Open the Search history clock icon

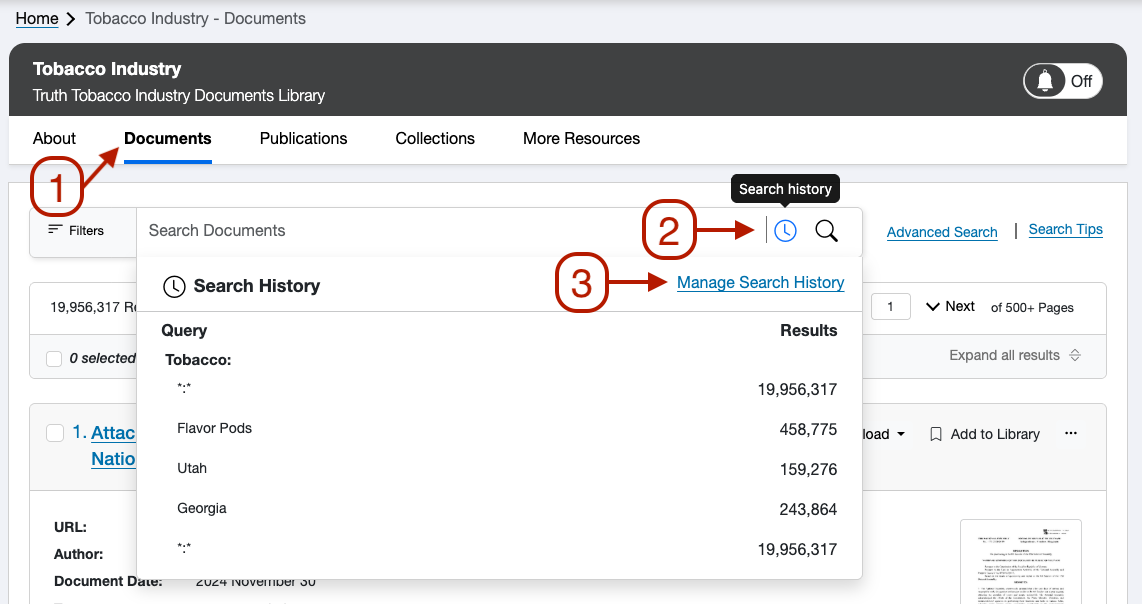coord(785,231)
